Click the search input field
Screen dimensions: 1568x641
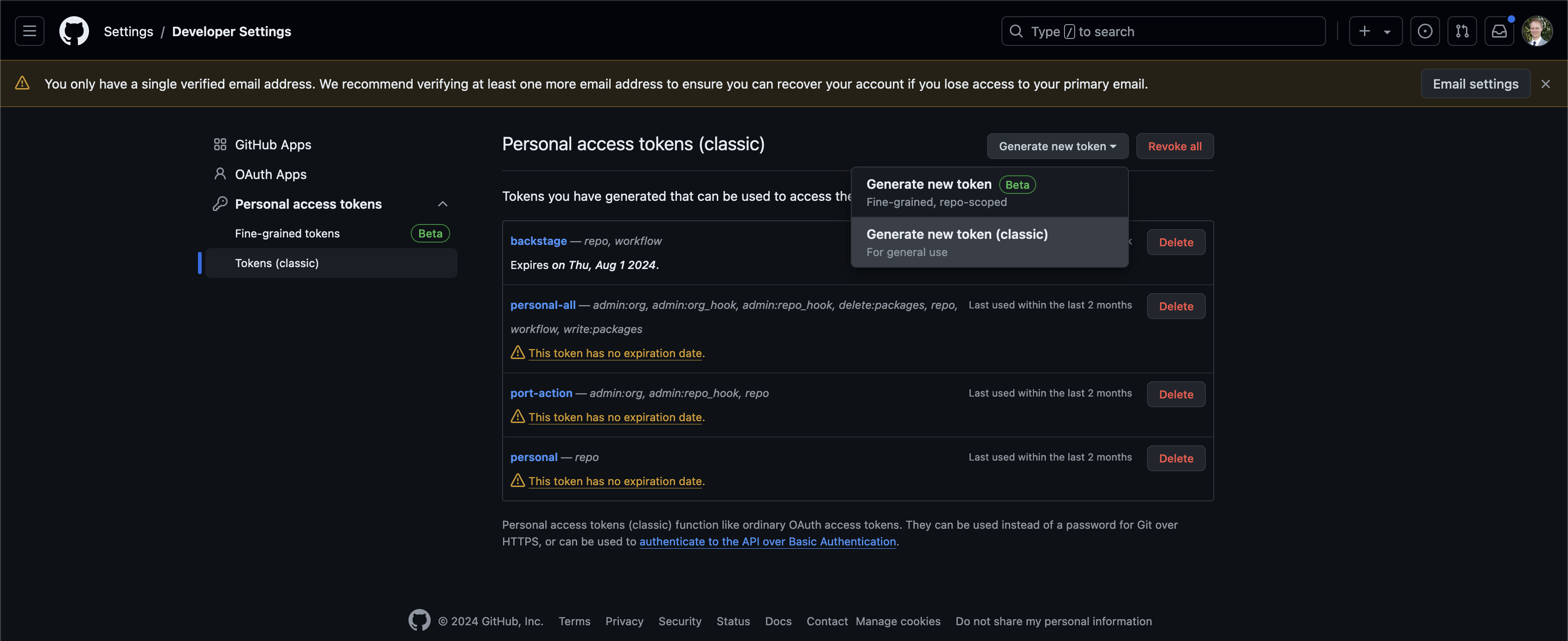[1163, 31]
